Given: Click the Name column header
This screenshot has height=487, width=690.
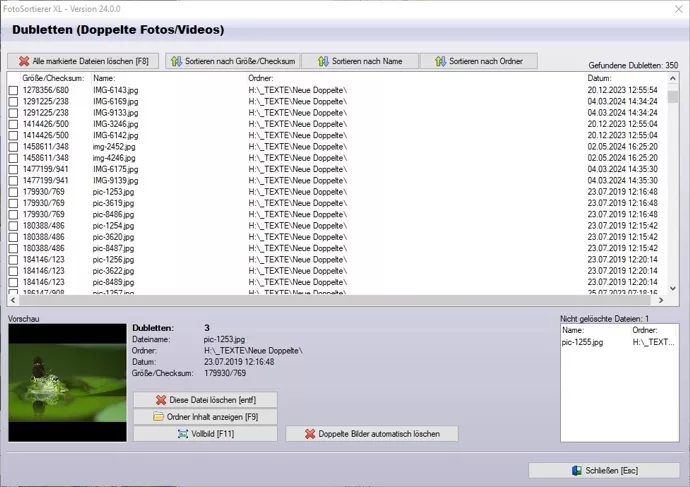Looking at the screenshot, I should [105, 78].
